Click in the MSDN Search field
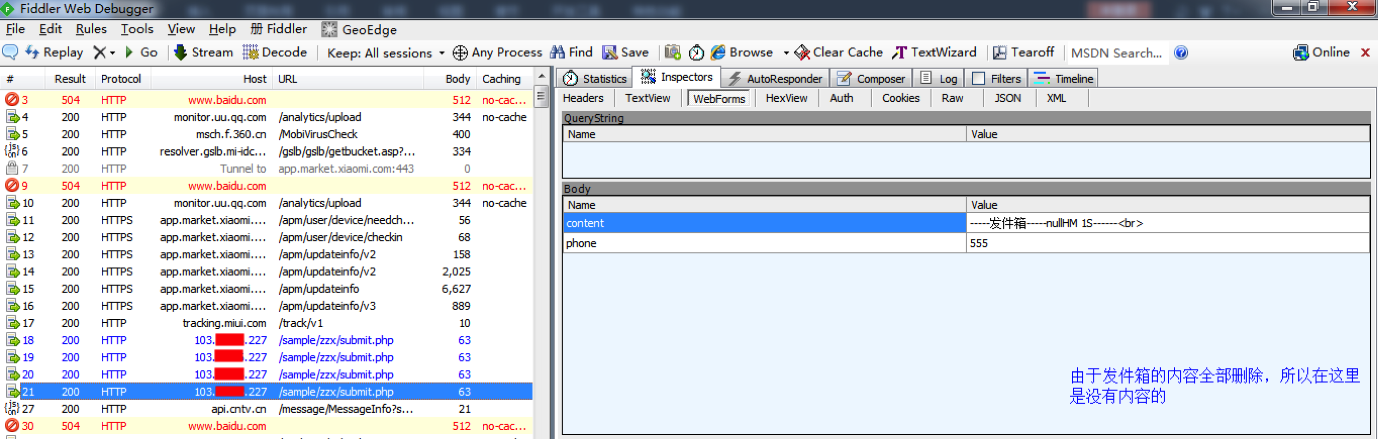This screenshot has height=440, width=1379. (1115, 53)
